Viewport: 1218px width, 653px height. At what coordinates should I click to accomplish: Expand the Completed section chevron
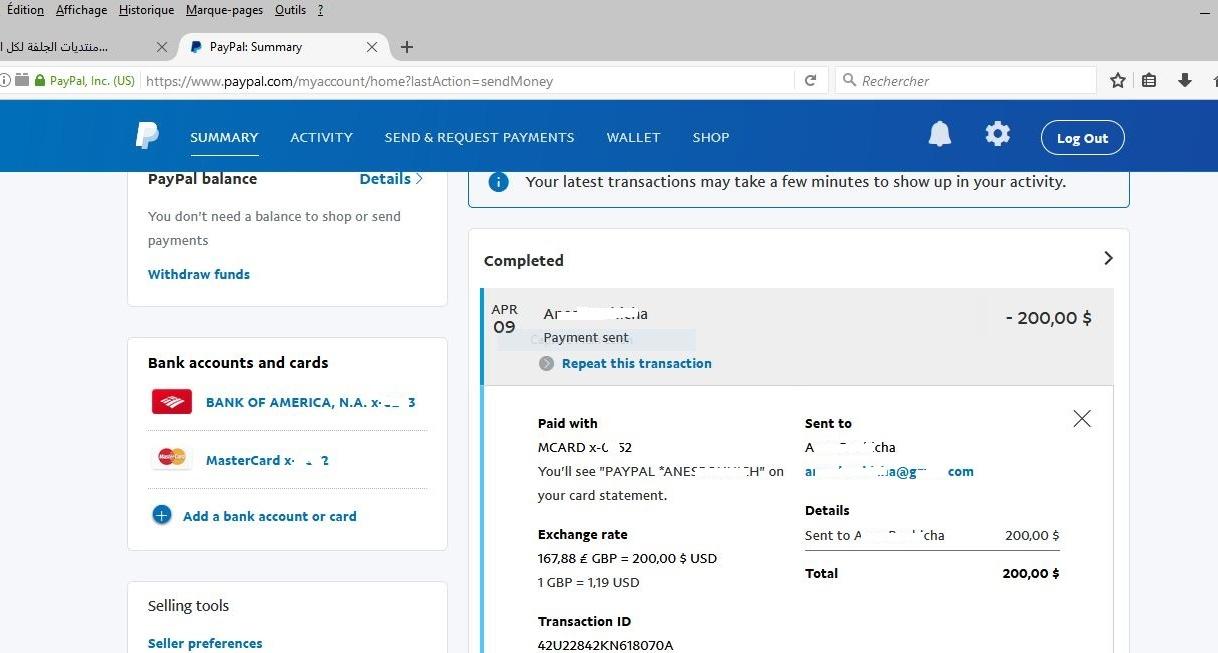pos(1108,258)
